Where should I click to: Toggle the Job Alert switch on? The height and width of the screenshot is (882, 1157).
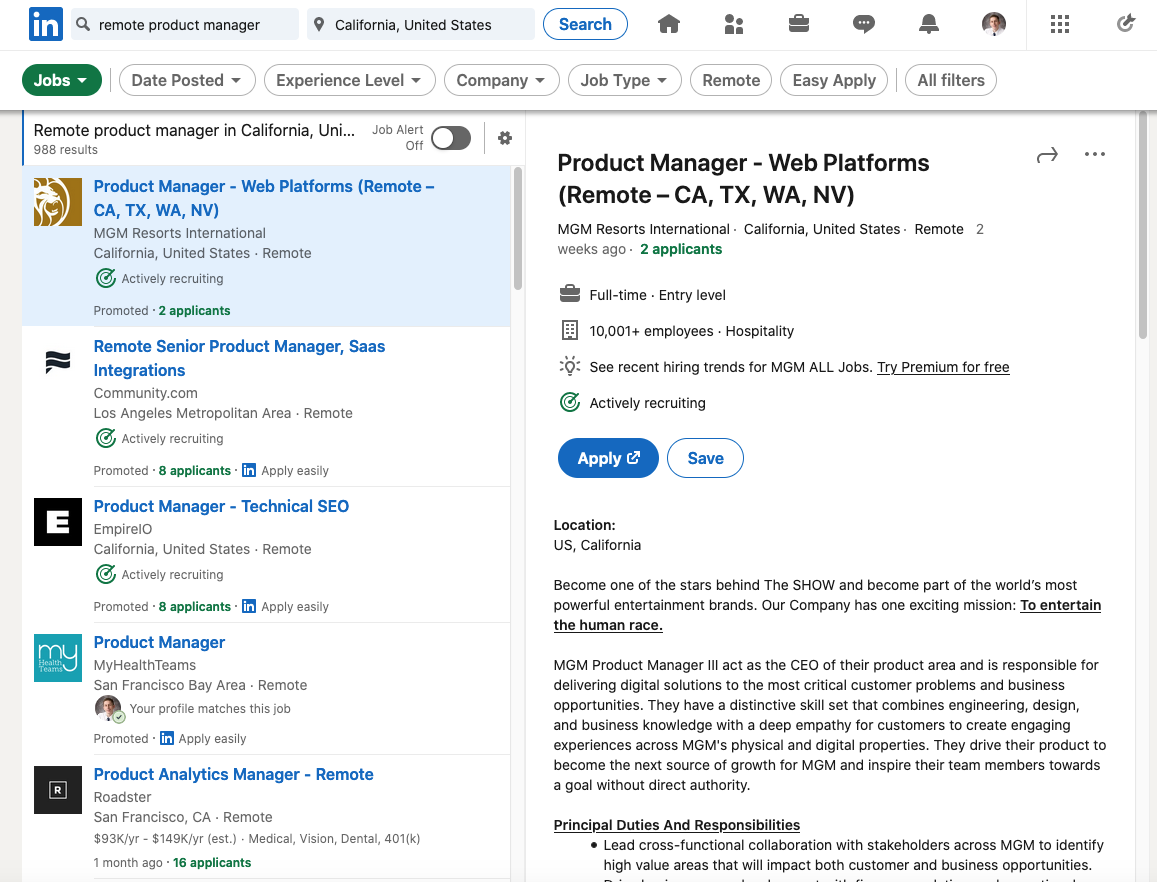pyautogui.click(x=451, y=138)
